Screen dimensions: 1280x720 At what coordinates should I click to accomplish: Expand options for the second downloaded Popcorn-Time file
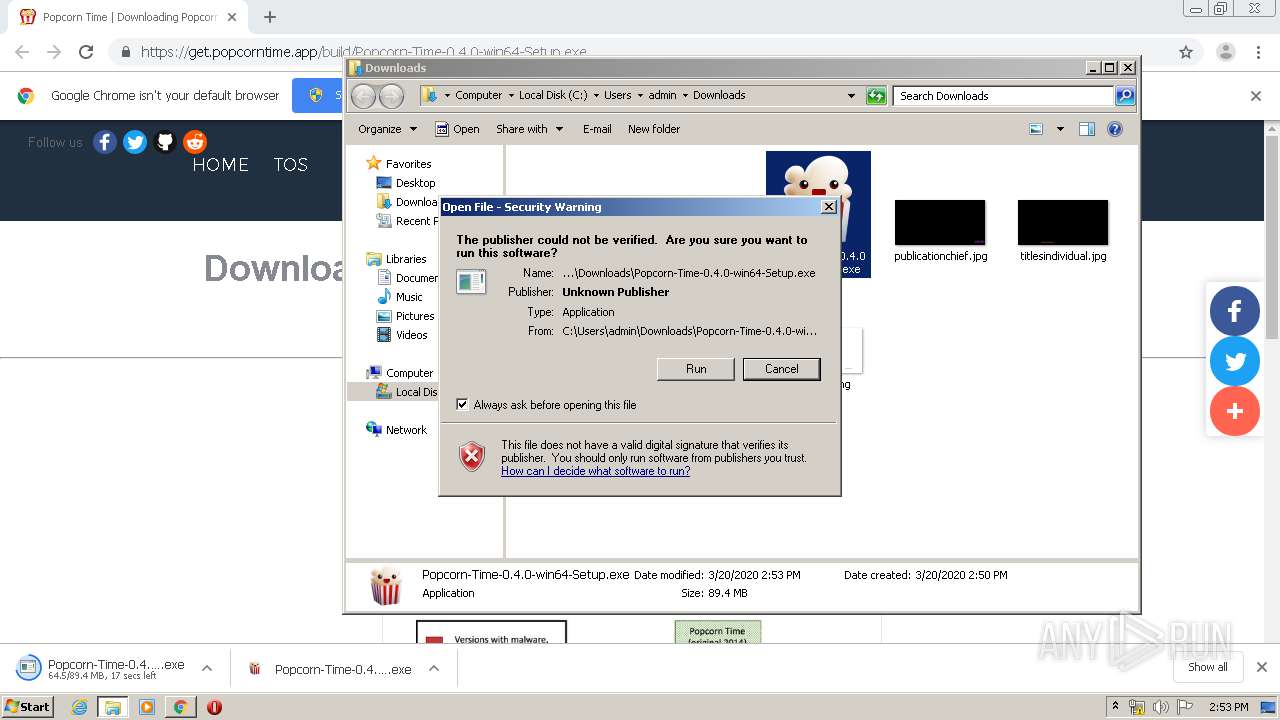tap(434, 669)
